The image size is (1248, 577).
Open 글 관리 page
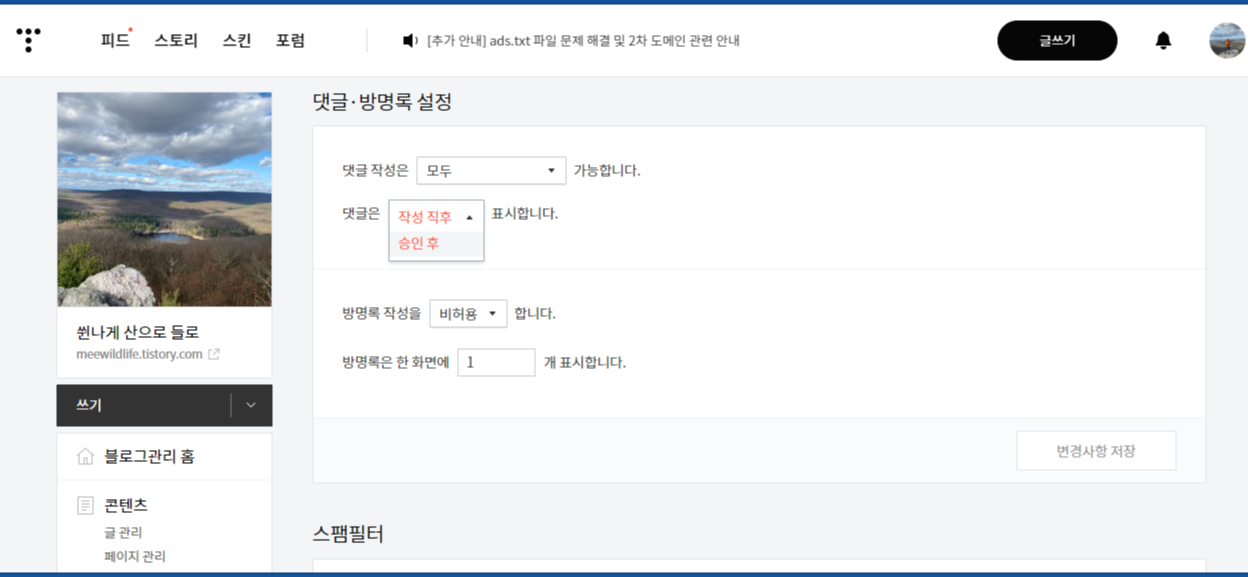point(123,532)
